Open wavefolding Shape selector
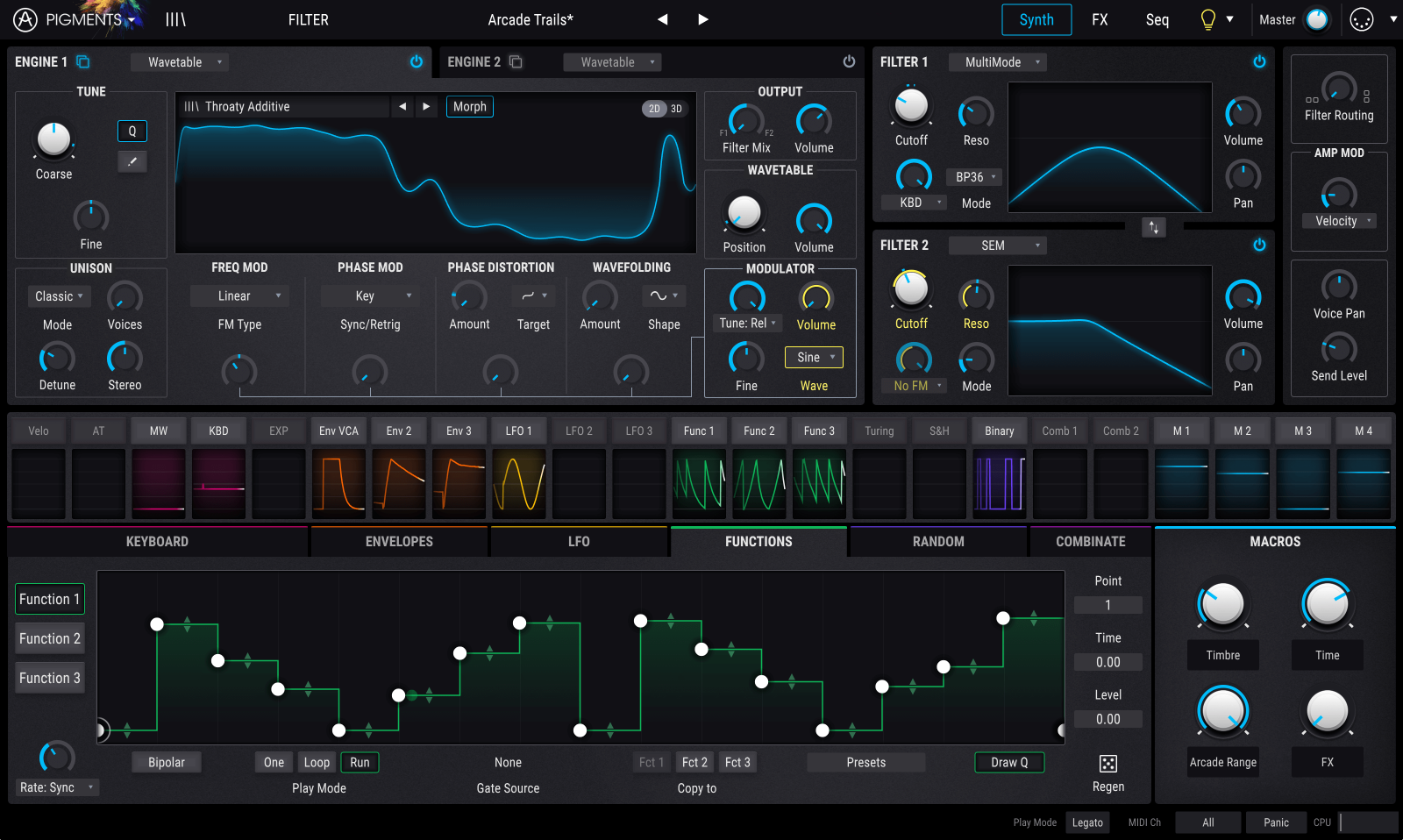This screenshot has height=840, width=1403. [x=664, y=295]
